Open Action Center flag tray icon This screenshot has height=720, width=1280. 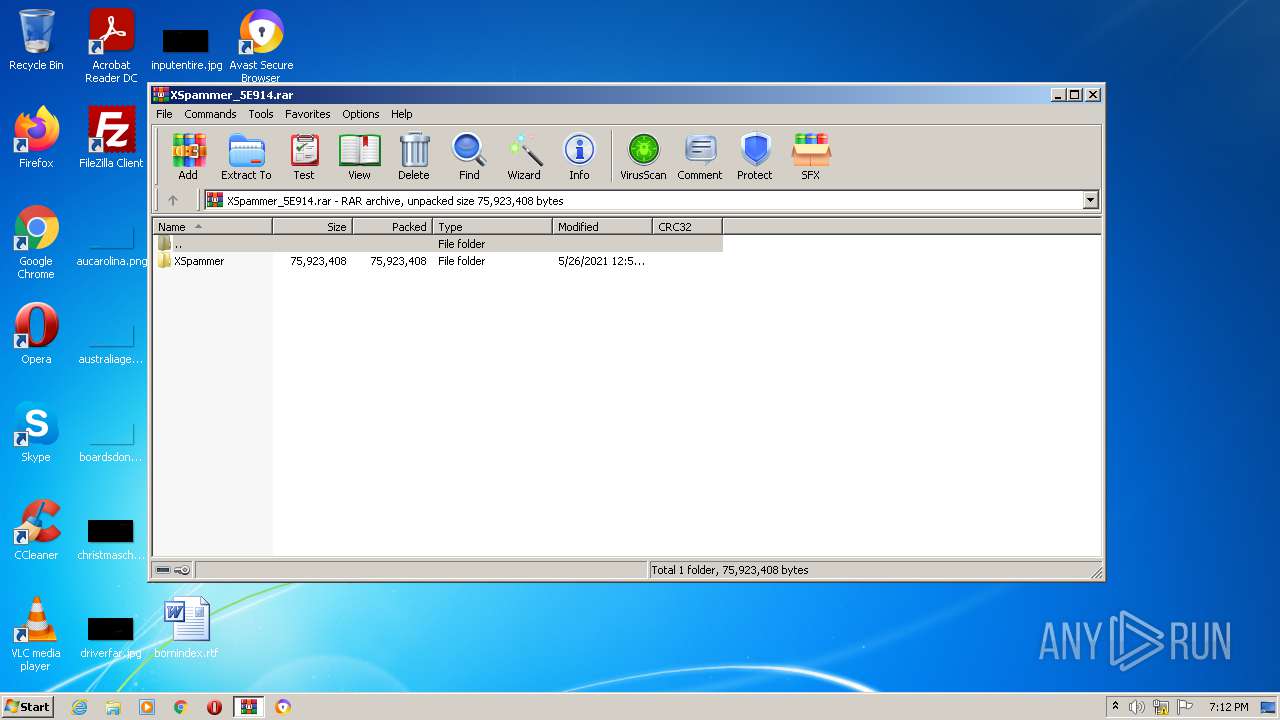[1186, 707]
